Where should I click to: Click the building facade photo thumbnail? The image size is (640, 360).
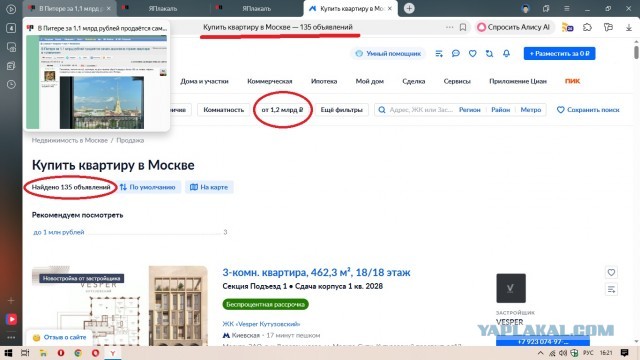178,306
